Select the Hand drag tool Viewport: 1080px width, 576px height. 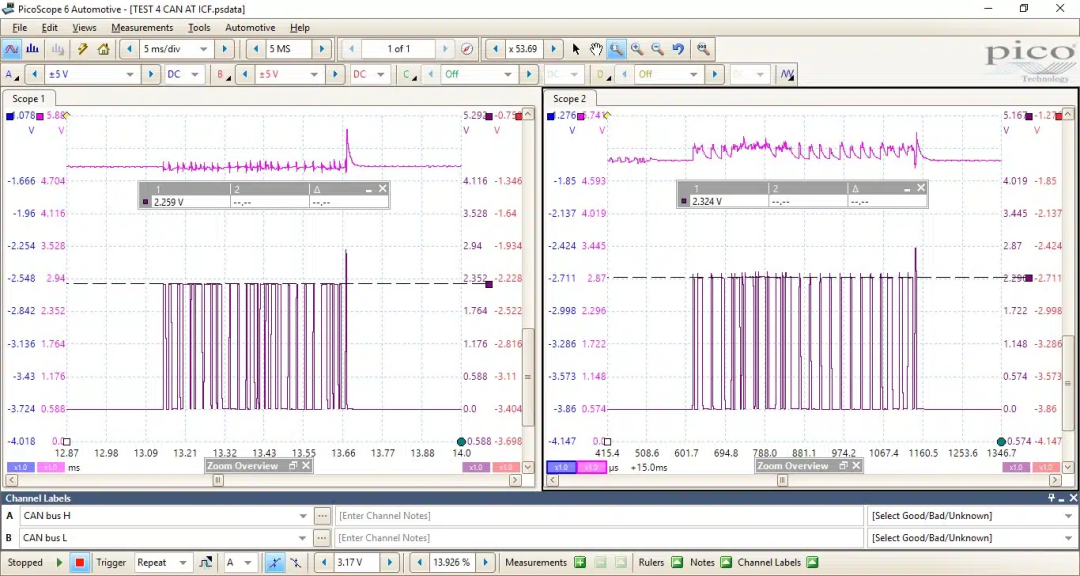click(596, 49)
